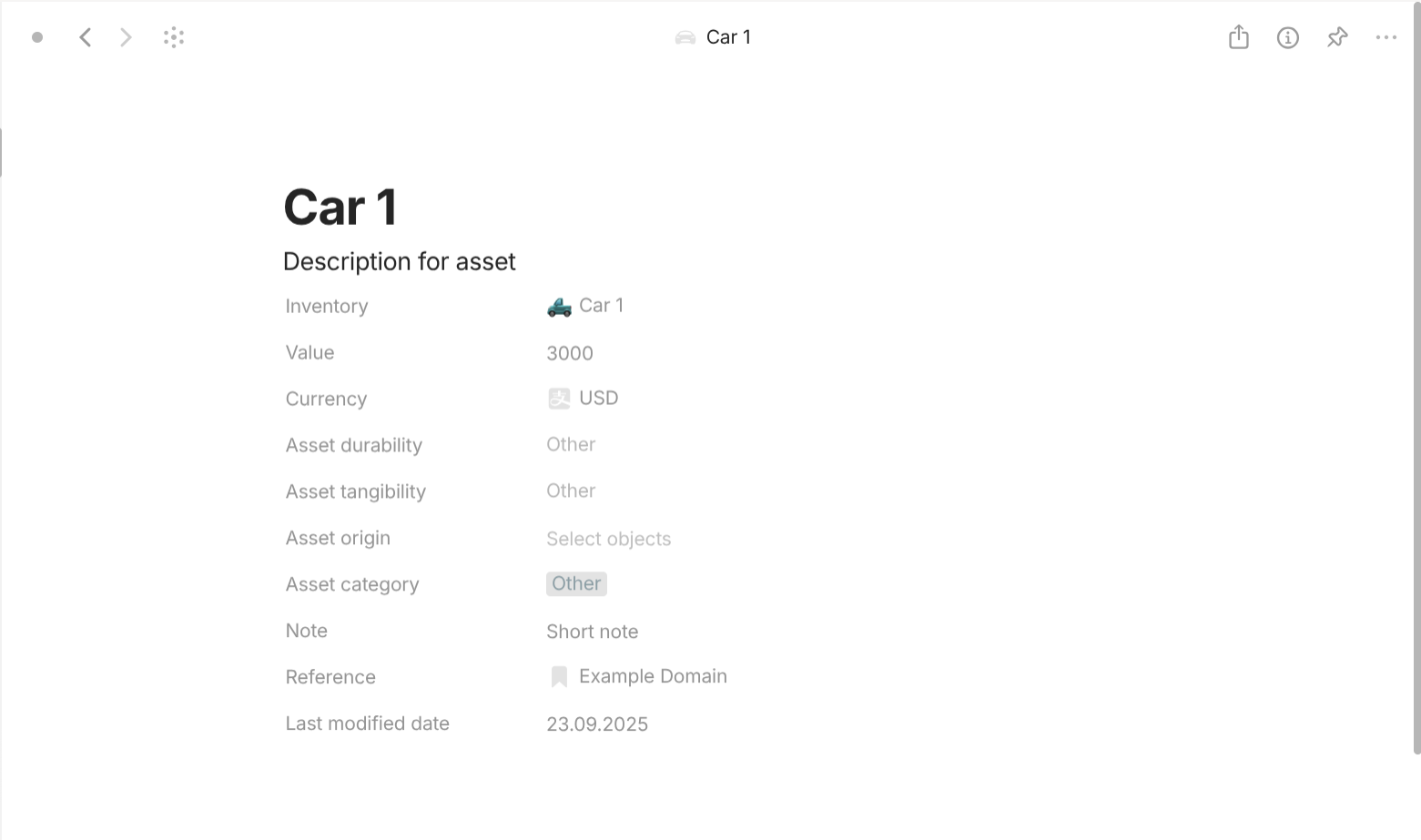Open the Example Domain reference link

click(x=653, y=676)
